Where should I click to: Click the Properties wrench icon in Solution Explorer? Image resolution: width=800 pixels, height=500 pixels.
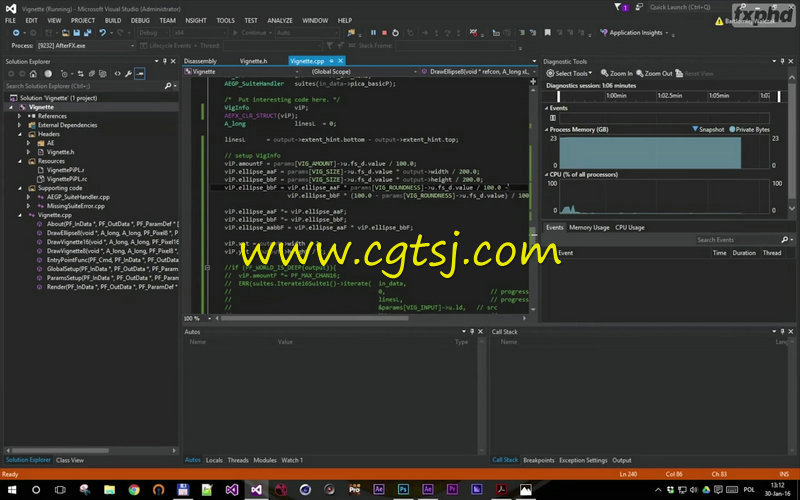click(x=128, y=73)
